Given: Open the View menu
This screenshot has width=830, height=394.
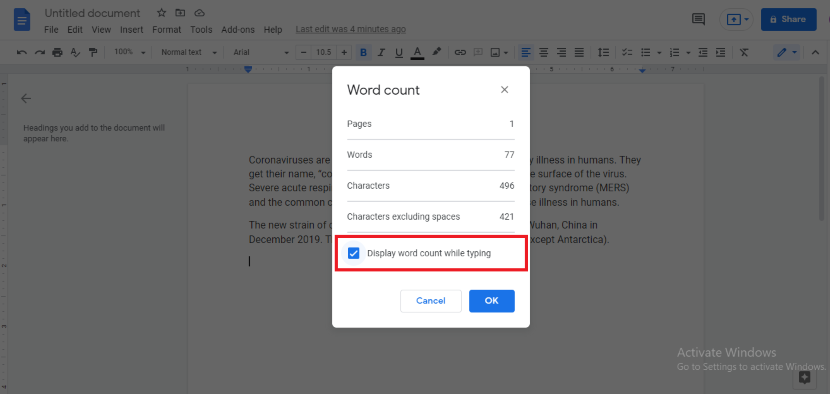Looking at the screenshot, I should tap(101, 30).
